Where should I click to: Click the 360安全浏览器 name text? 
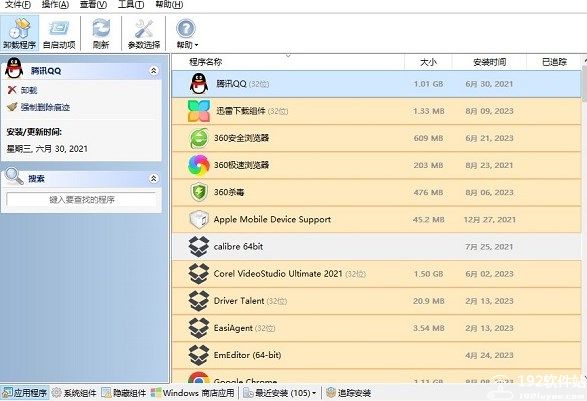pyautogui.click(x=241, y=138)
